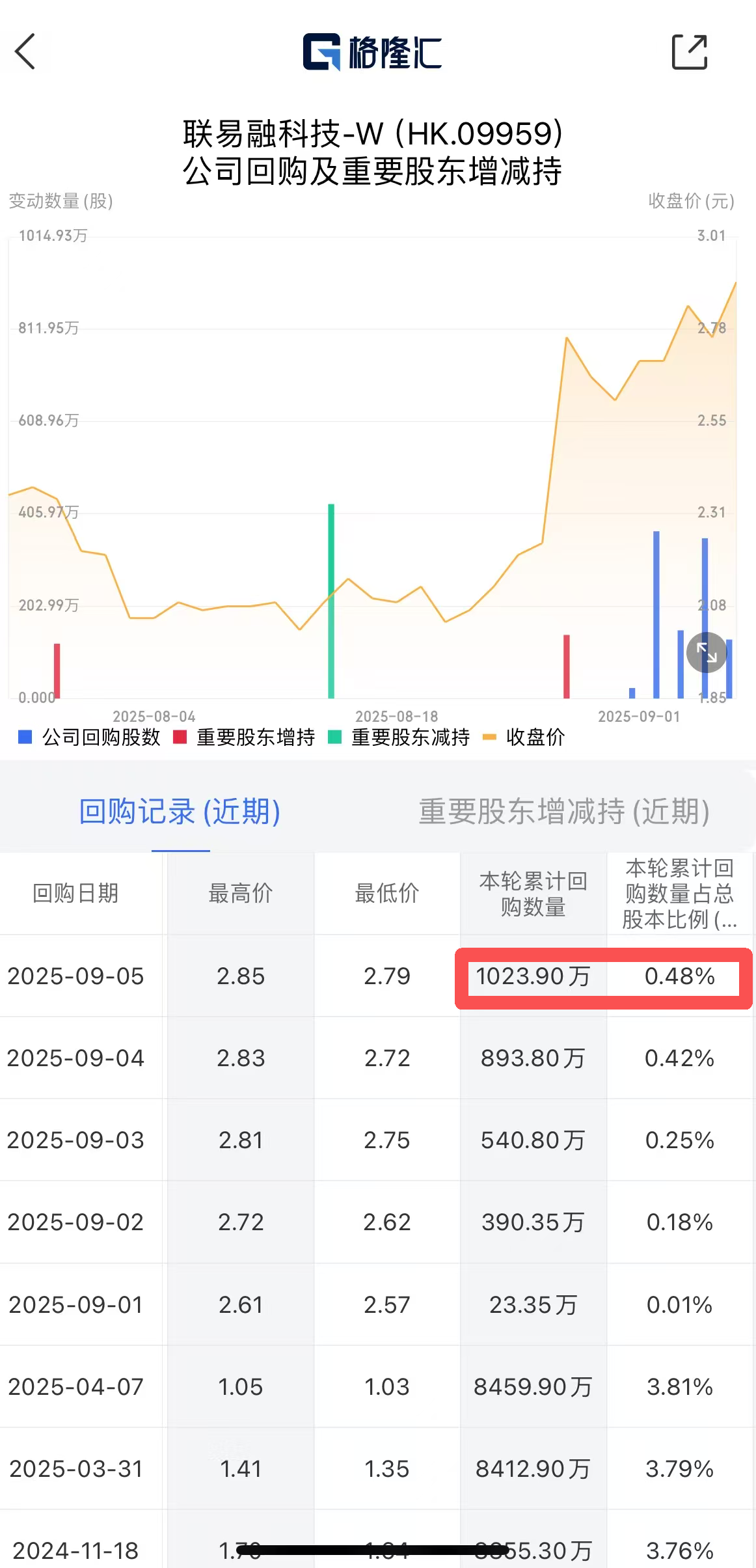Tap the 2.79 lowest price cell
This screenshot has width=756, height=1568.
[387, 976]
